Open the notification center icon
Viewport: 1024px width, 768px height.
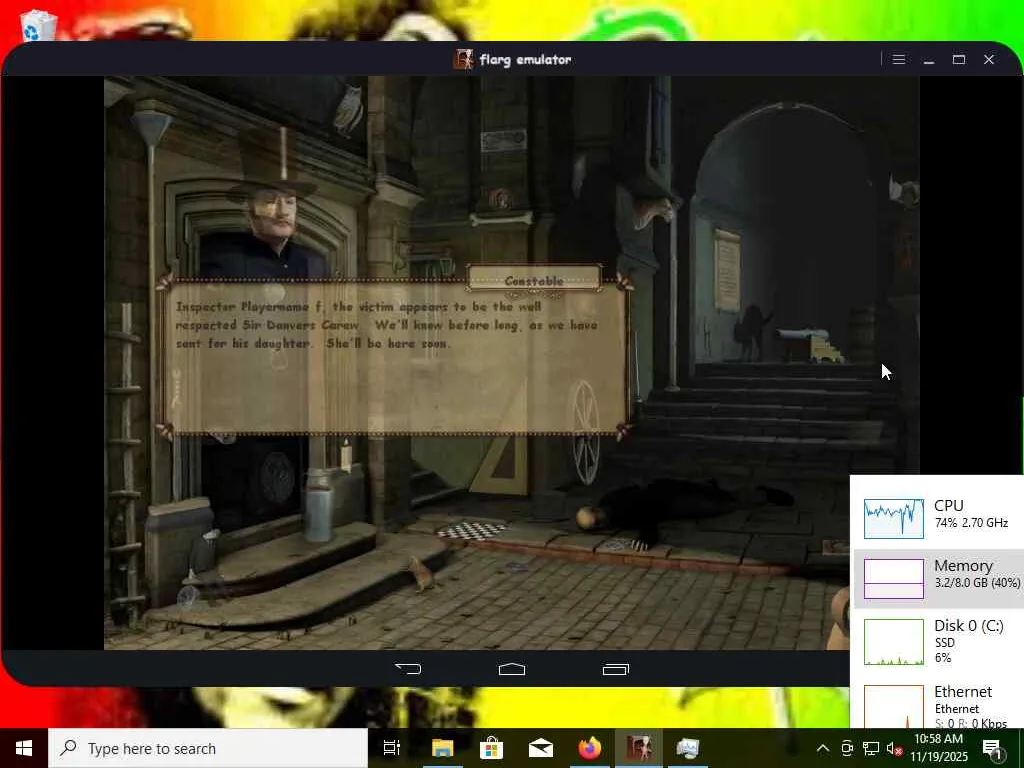click(x=992, y=749)
